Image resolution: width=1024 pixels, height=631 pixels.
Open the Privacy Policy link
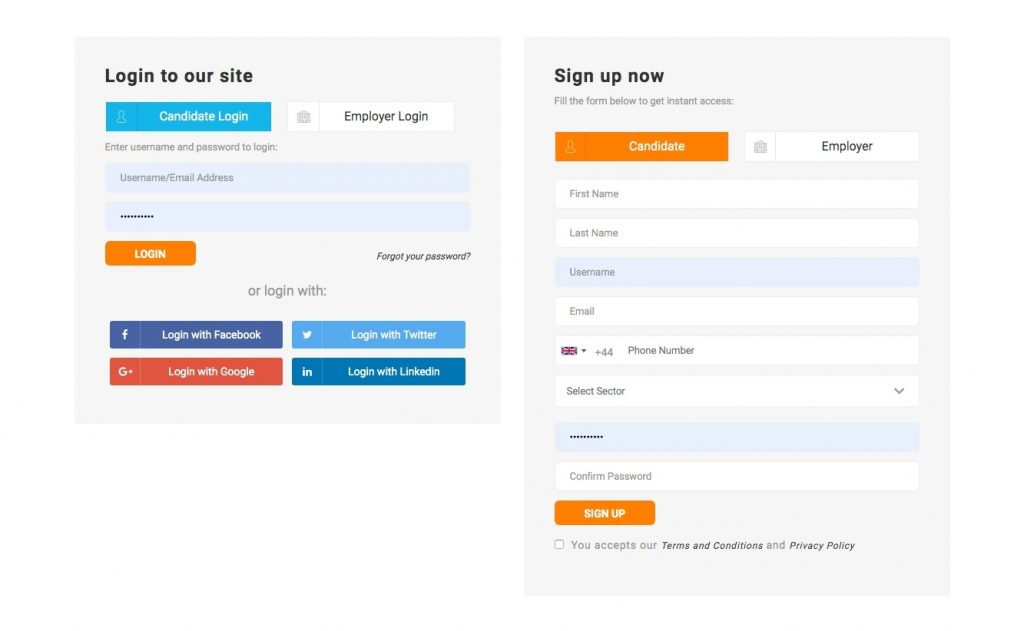tap(822, 545)
